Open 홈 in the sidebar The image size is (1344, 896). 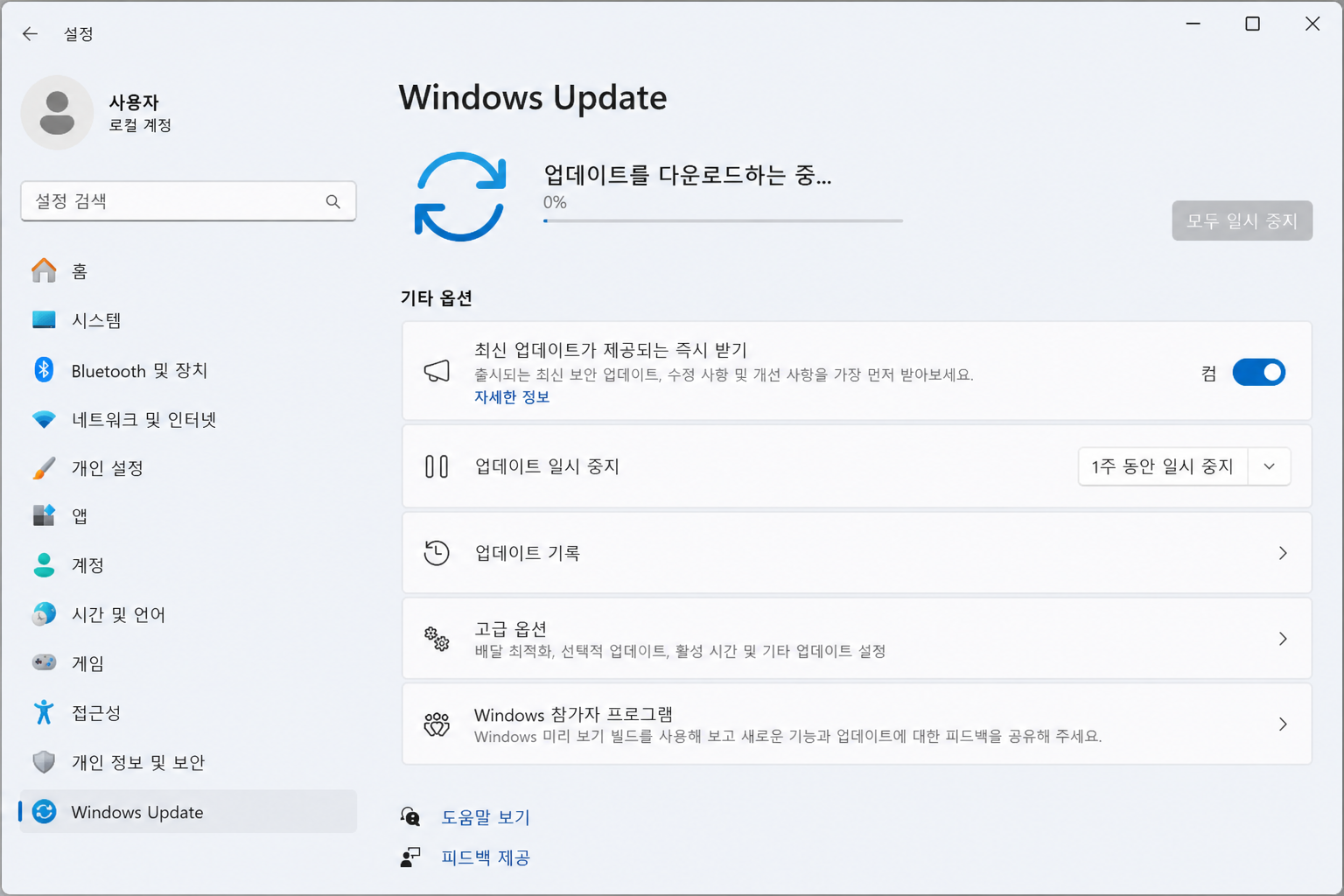coord(188,271)
